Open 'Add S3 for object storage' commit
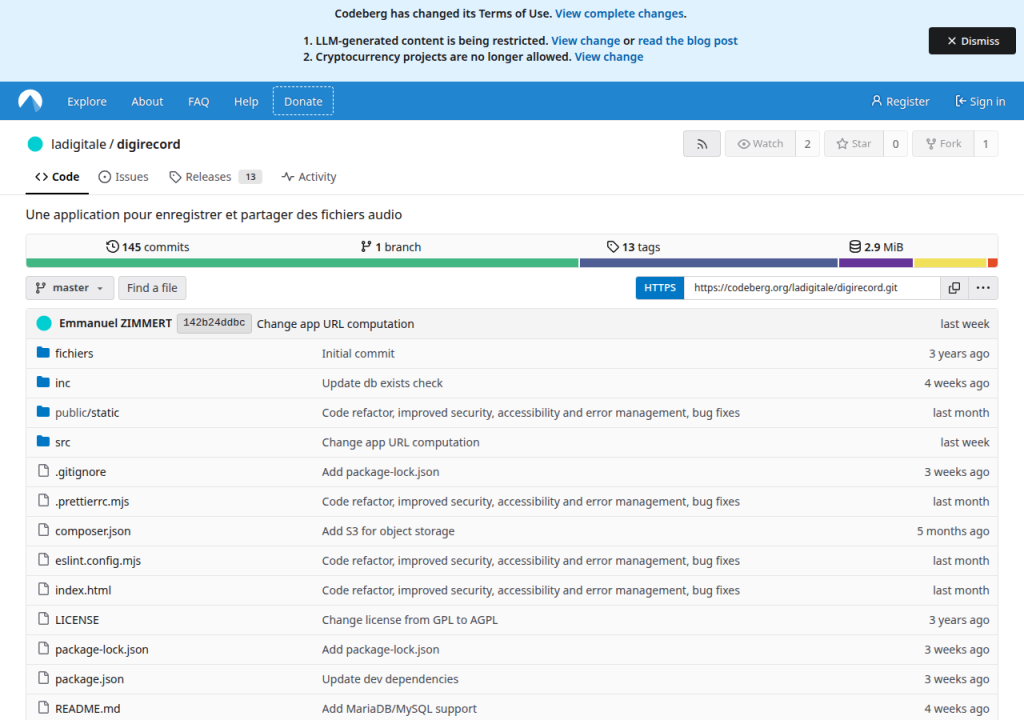Image resolution: width=1024 pixels, height=720 pixels. 388,531
